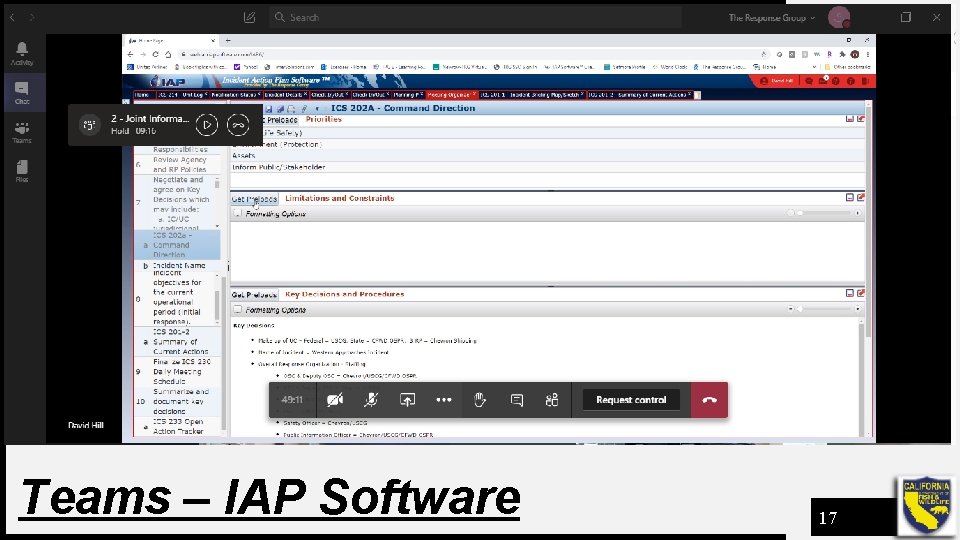
Task: Click the print icon in ICS 202A toolbar
Action: tap(291, 108)
